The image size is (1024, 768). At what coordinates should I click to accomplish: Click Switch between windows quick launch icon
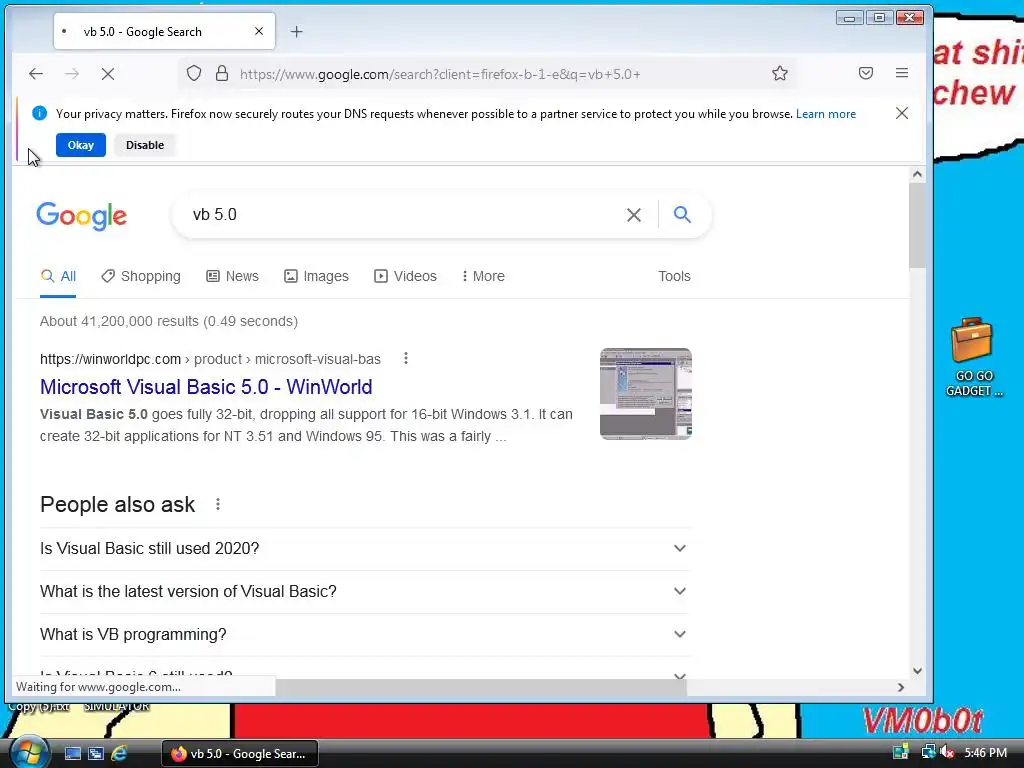[96, 754]
